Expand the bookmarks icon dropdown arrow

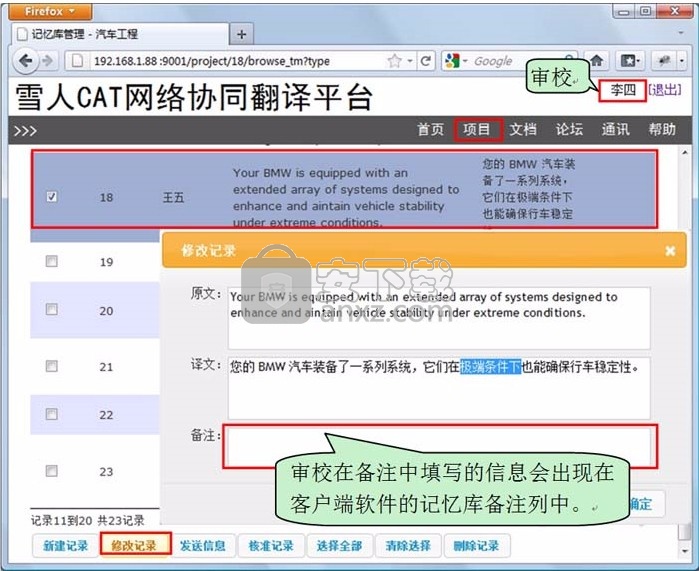(x=638, y=61)
